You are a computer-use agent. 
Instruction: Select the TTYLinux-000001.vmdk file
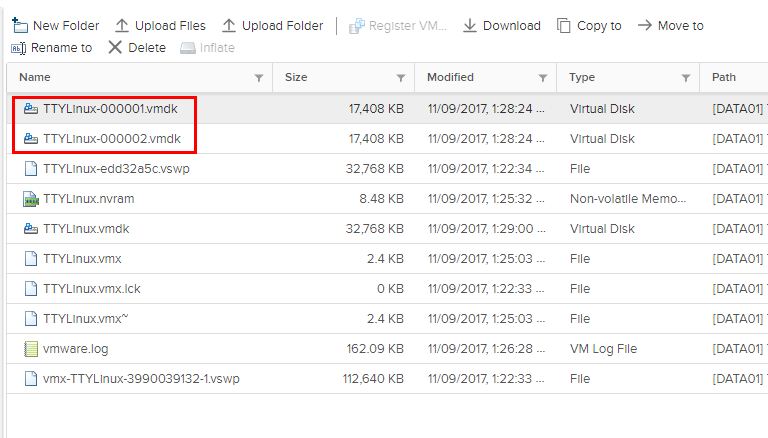111,109
